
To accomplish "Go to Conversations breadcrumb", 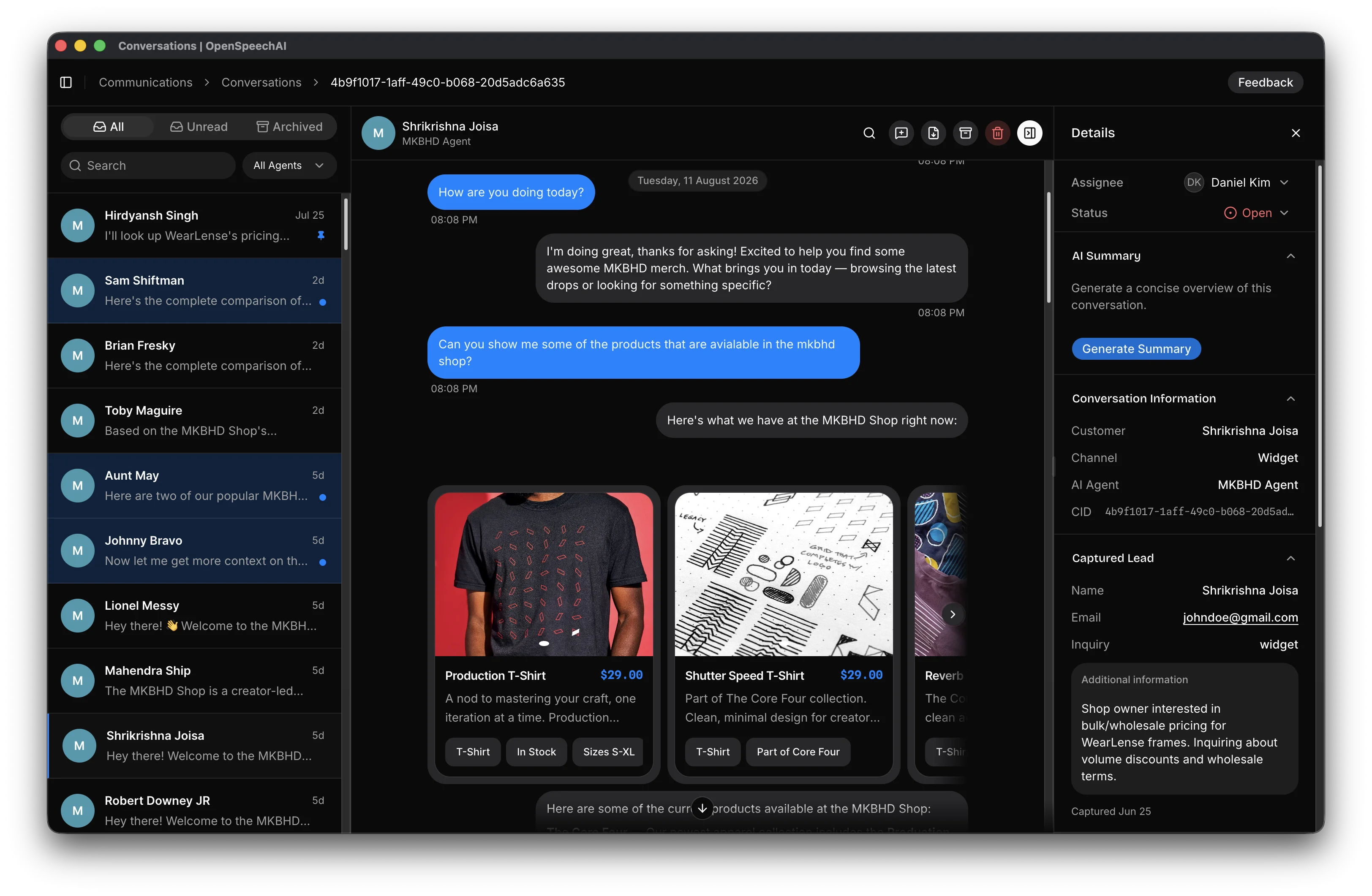I will [261, 82].
